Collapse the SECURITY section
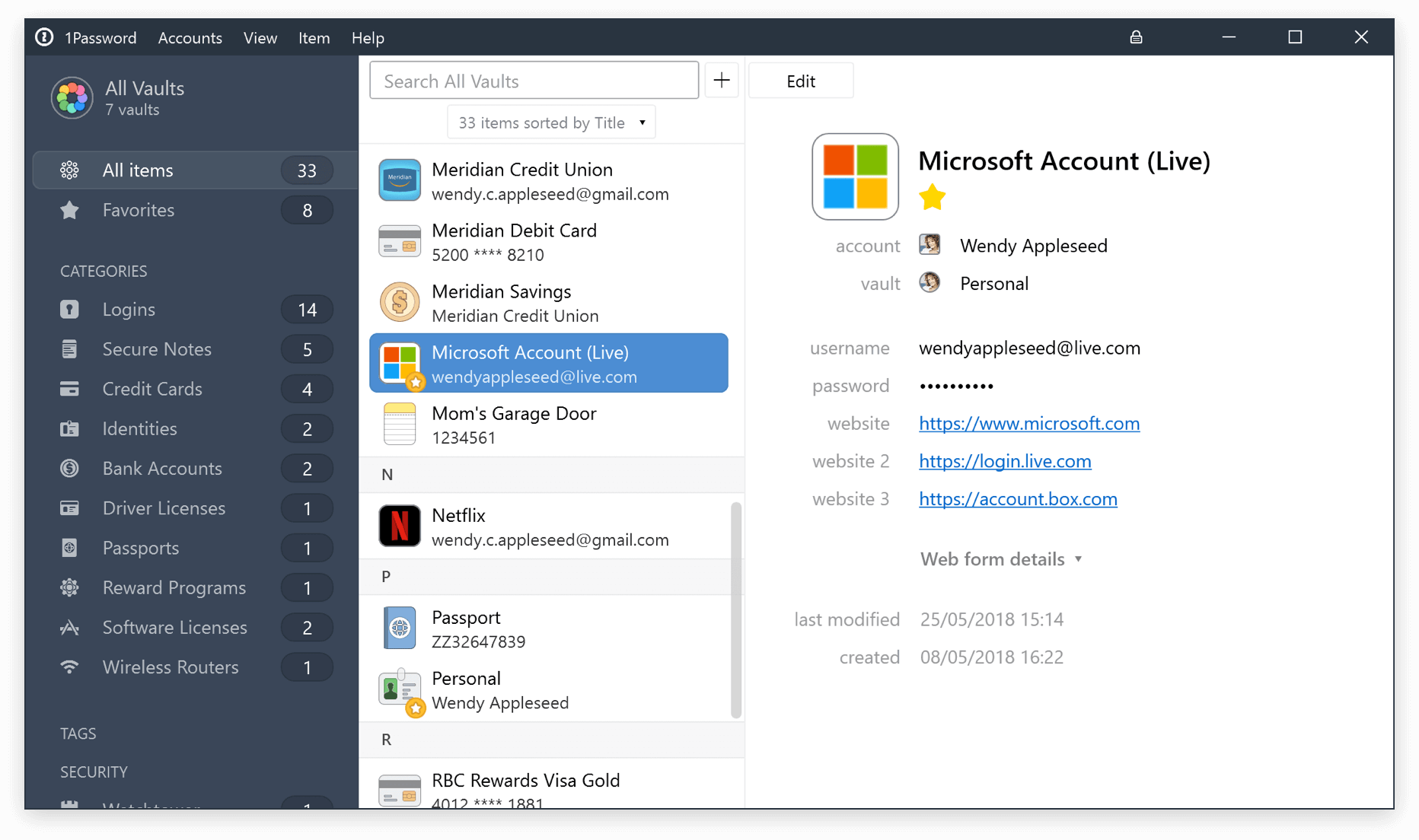The image size is (1419, 840). (x=94, y=772)
